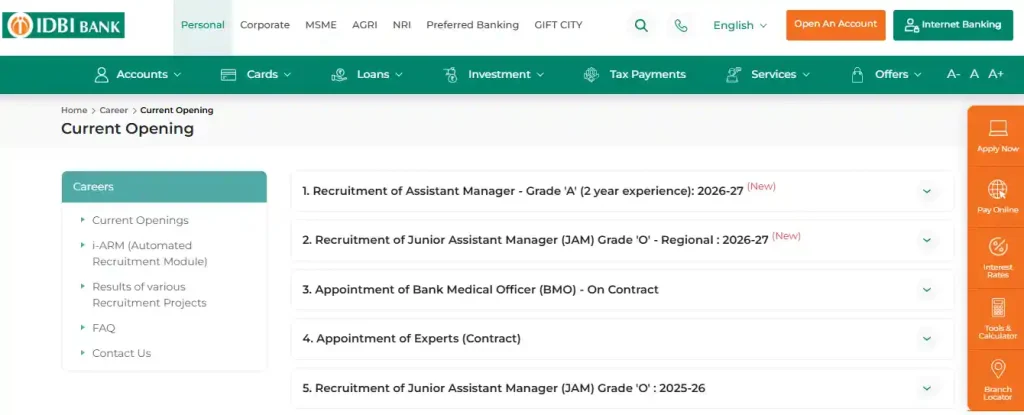Open the Apply Now laptop icon
1024x415 pixels.
click(996, 128)
